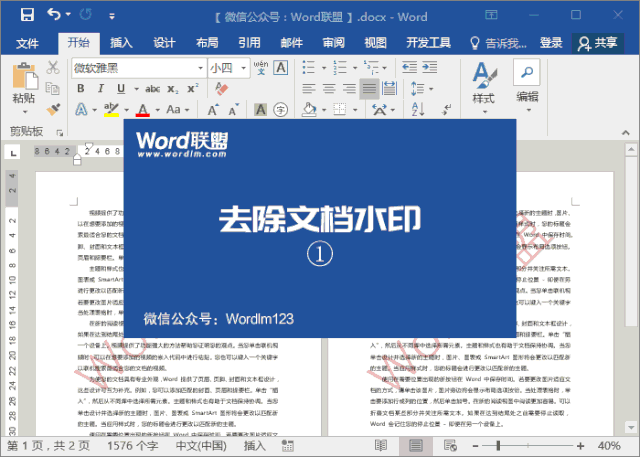This screenshot has width=640, height=457.
Task: Toggle Bold formatting
Action: click(x=81, y=89)
